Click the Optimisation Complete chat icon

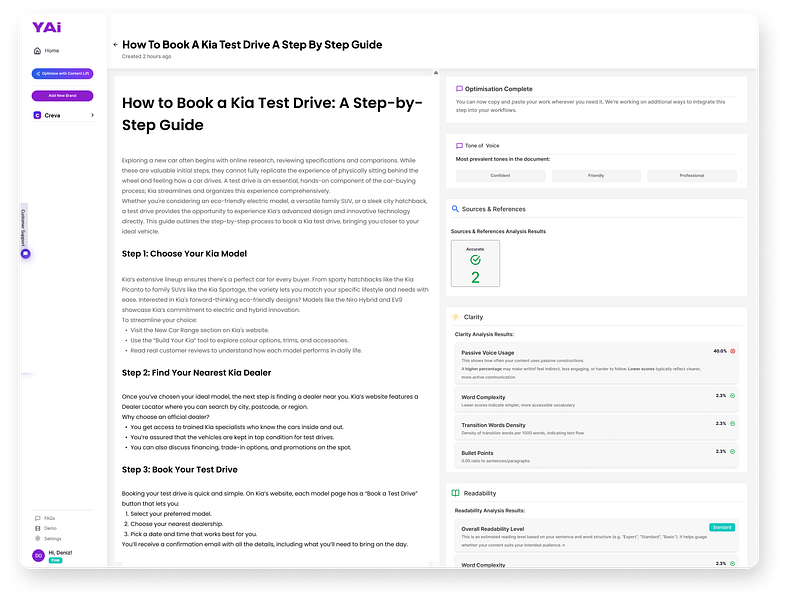click(x=459, y=89)
